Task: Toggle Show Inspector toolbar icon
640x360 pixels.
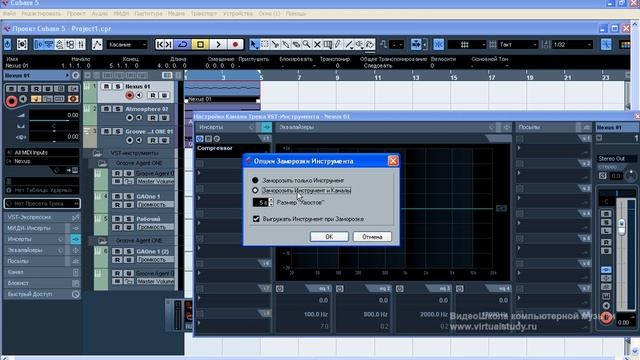Action: pyautogui.click(x=39, y=44)
